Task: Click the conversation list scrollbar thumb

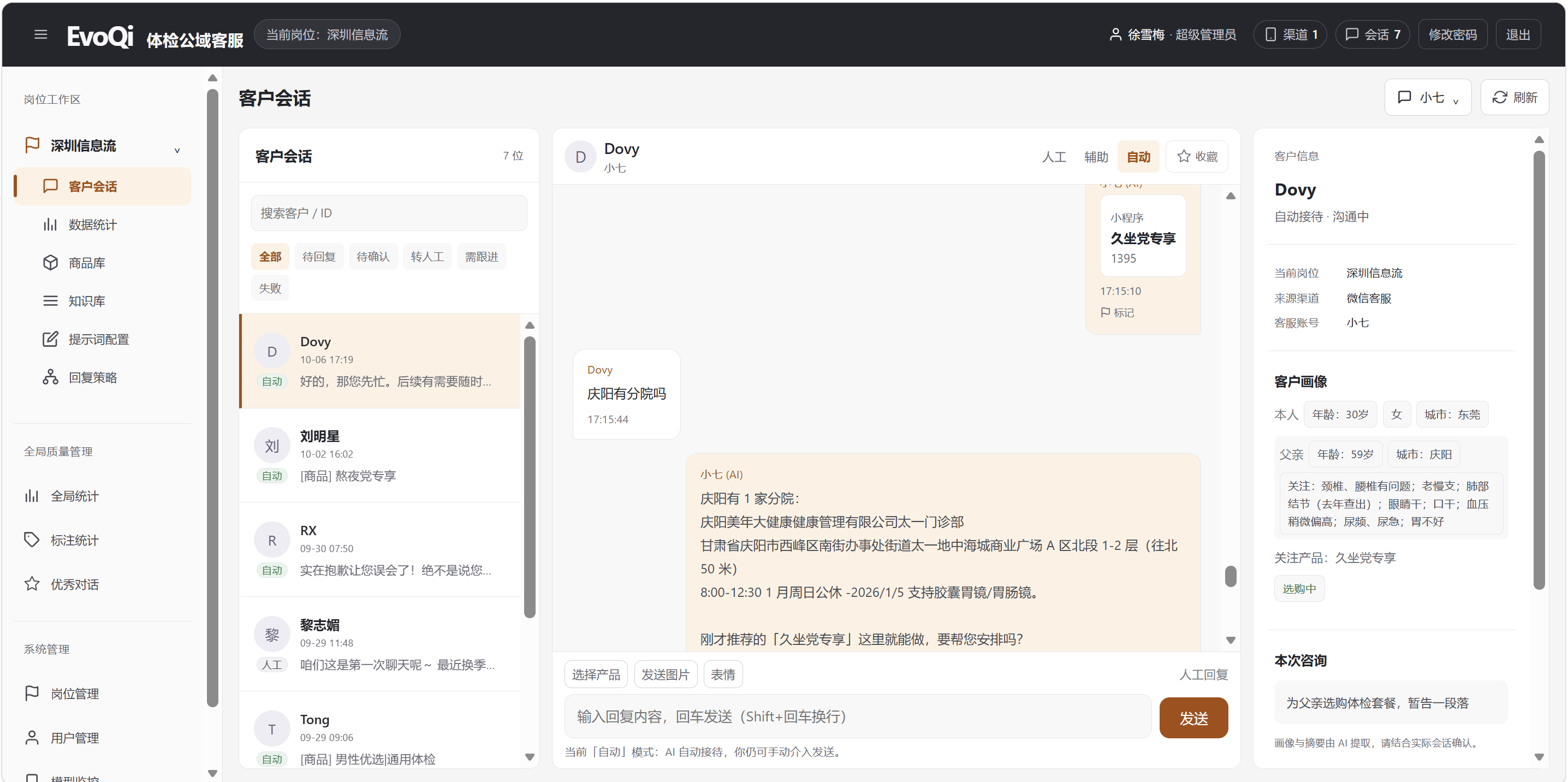Action: pos(530,477)
